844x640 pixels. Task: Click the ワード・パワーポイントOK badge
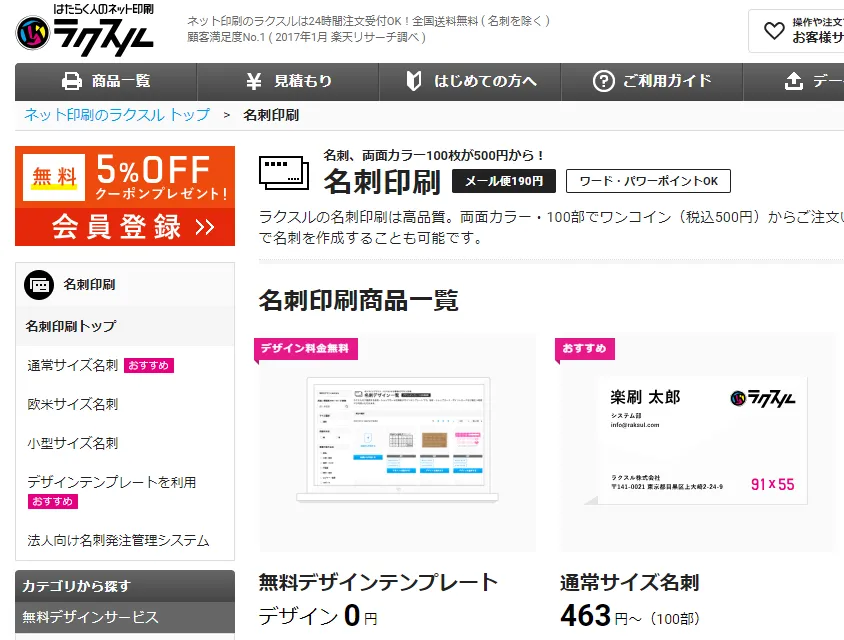pos(648,181)
